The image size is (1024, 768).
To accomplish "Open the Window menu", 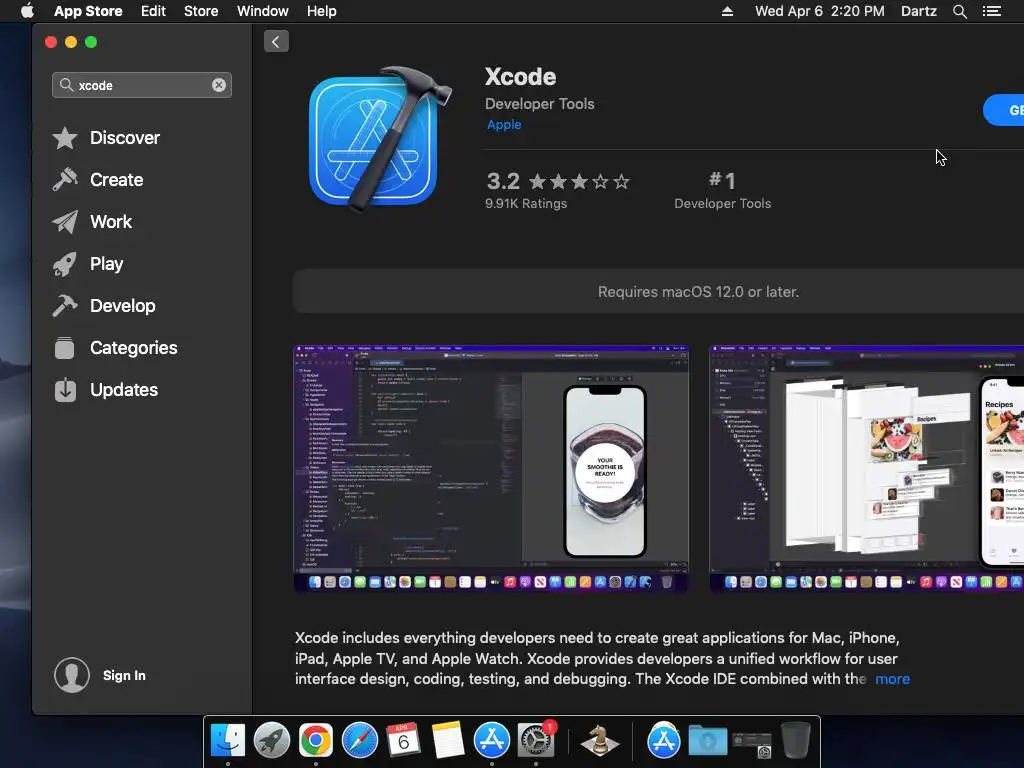I will point(263,11).
